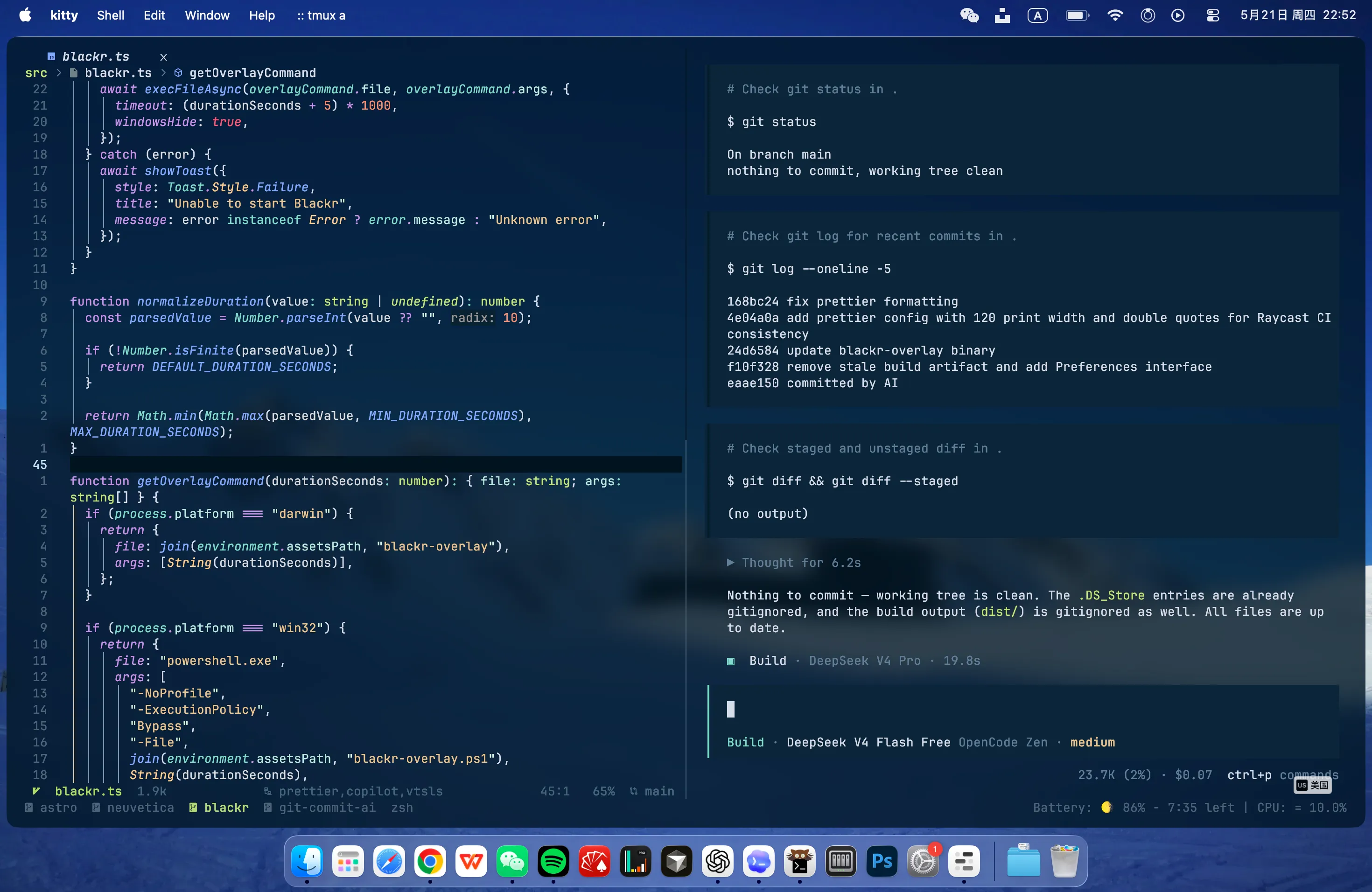
Task: Click line with 'function normalizeDuration'
Action: pos(305,301)
